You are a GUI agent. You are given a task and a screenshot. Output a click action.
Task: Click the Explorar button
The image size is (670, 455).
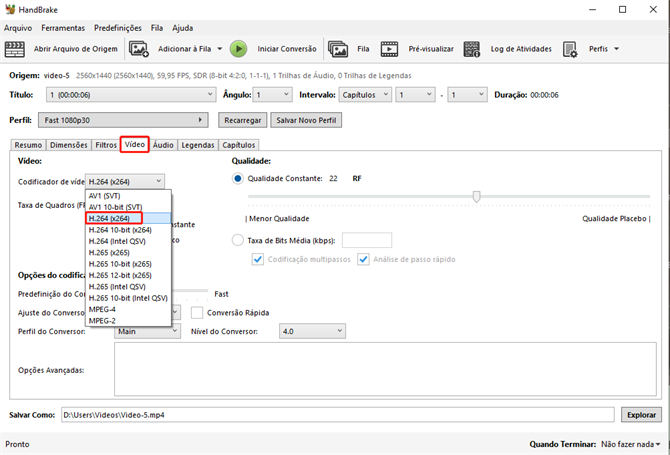[x=641, y=414]
